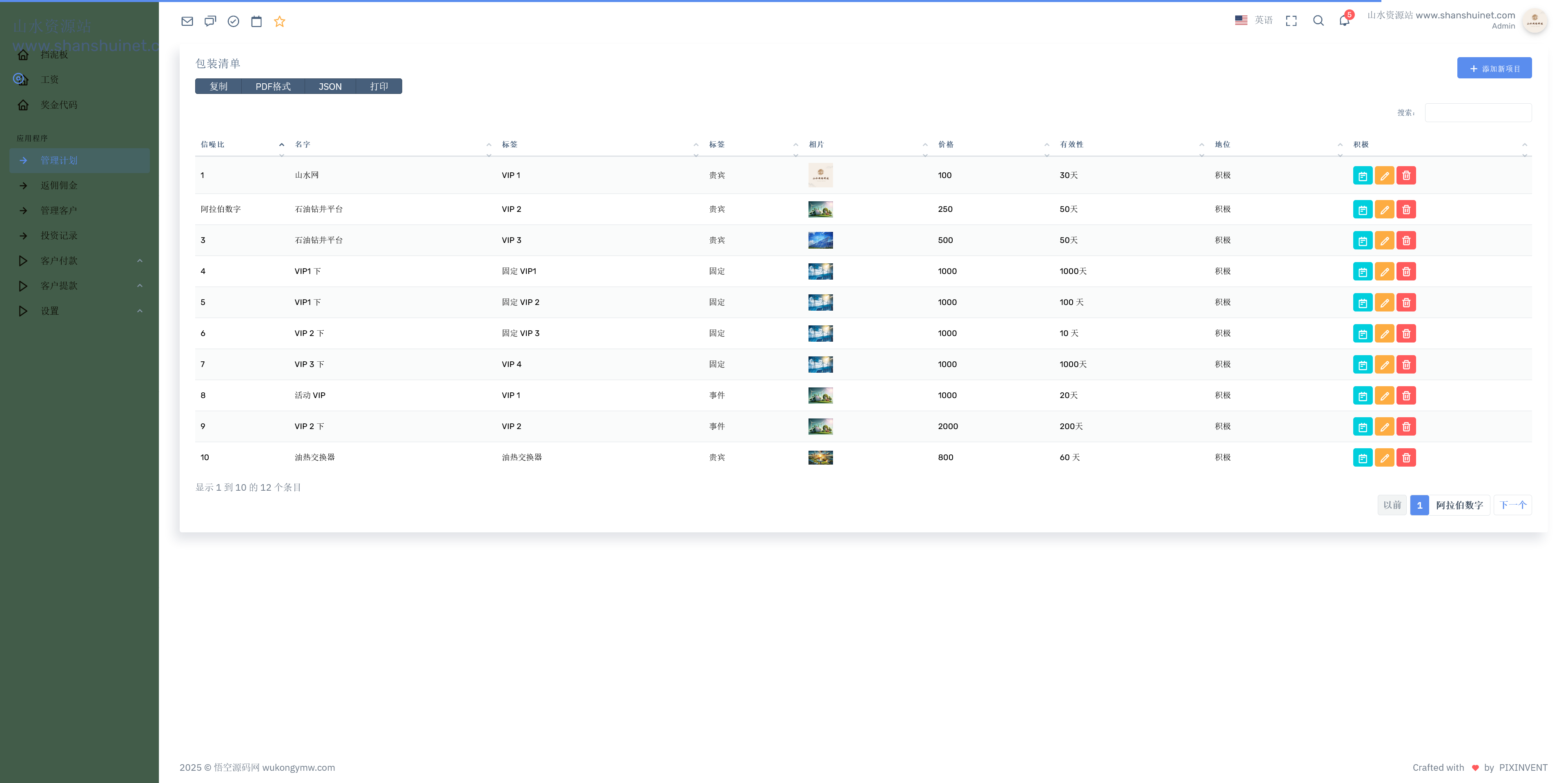Open the notifications bell
The height and width of the screenshot is (783, 1568).
pos(1344,21)
